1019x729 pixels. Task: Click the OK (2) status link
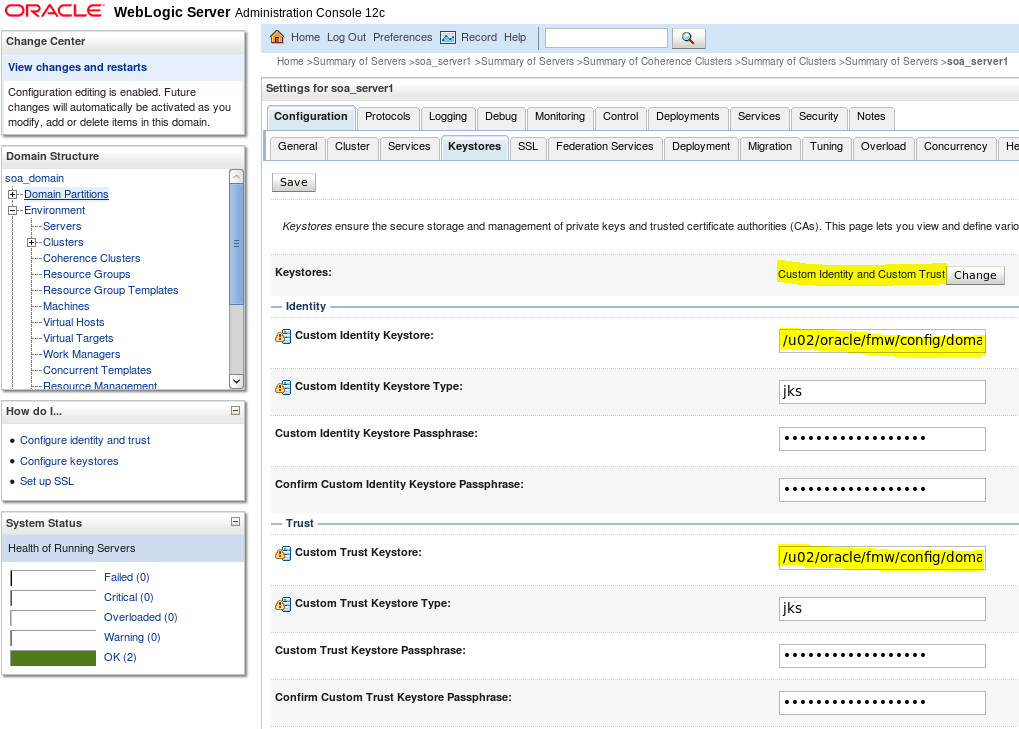pyautogui.click(x=120, y=658)
